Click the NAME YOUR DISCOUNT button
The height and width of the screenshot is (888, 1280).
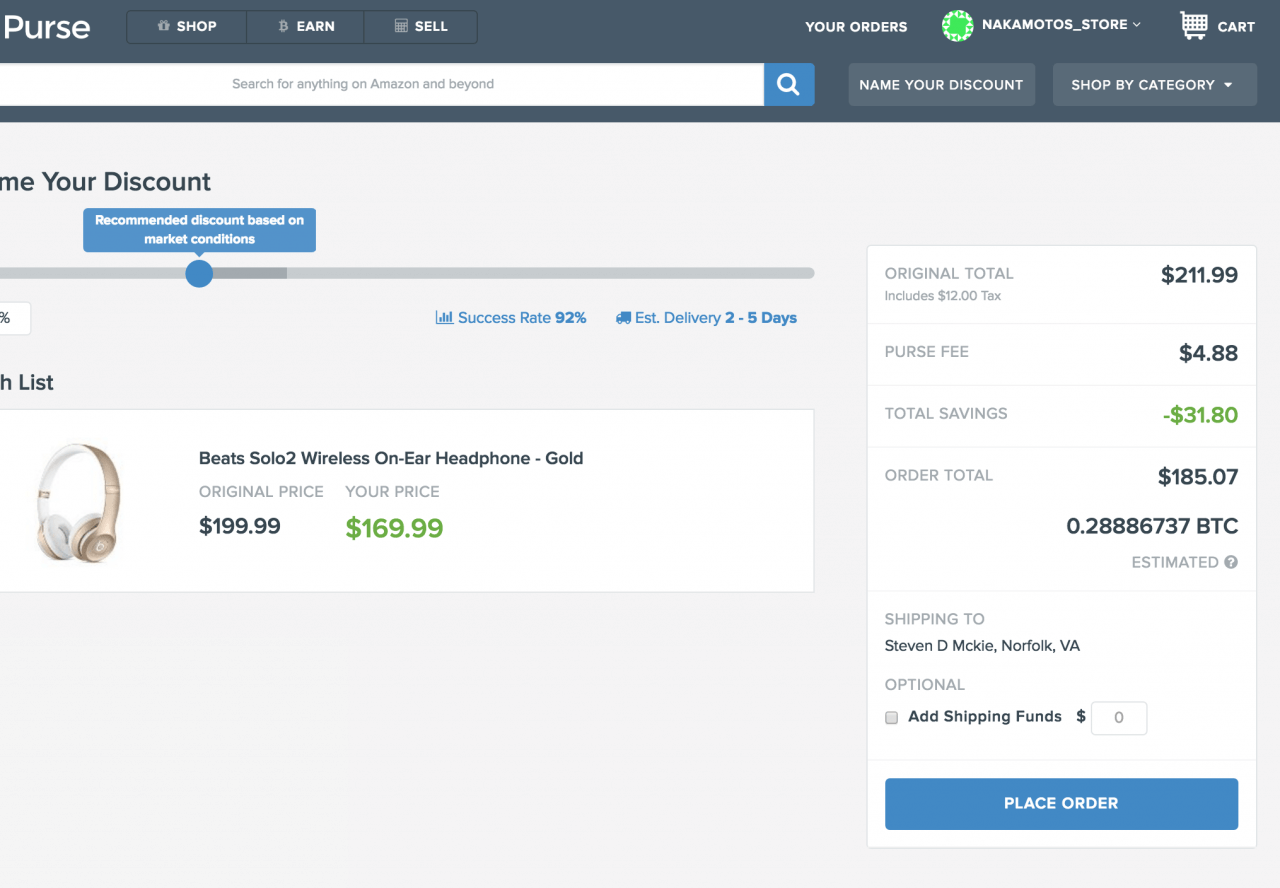(x=941, y=85)
